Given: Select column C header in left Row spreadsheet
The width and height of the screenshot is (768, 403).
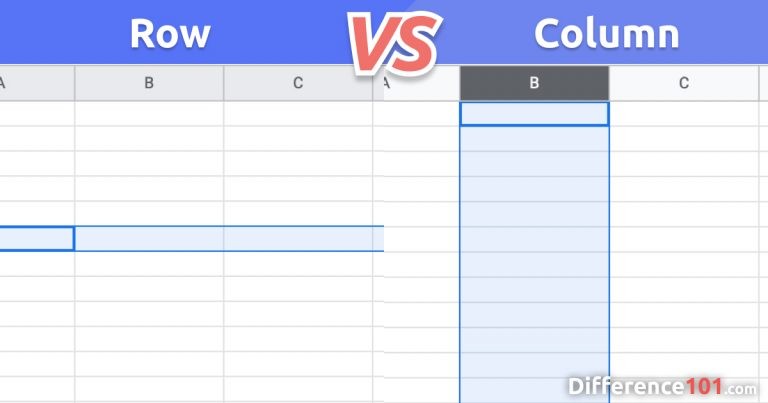Looking at the screenshot, I should [298, 83].
